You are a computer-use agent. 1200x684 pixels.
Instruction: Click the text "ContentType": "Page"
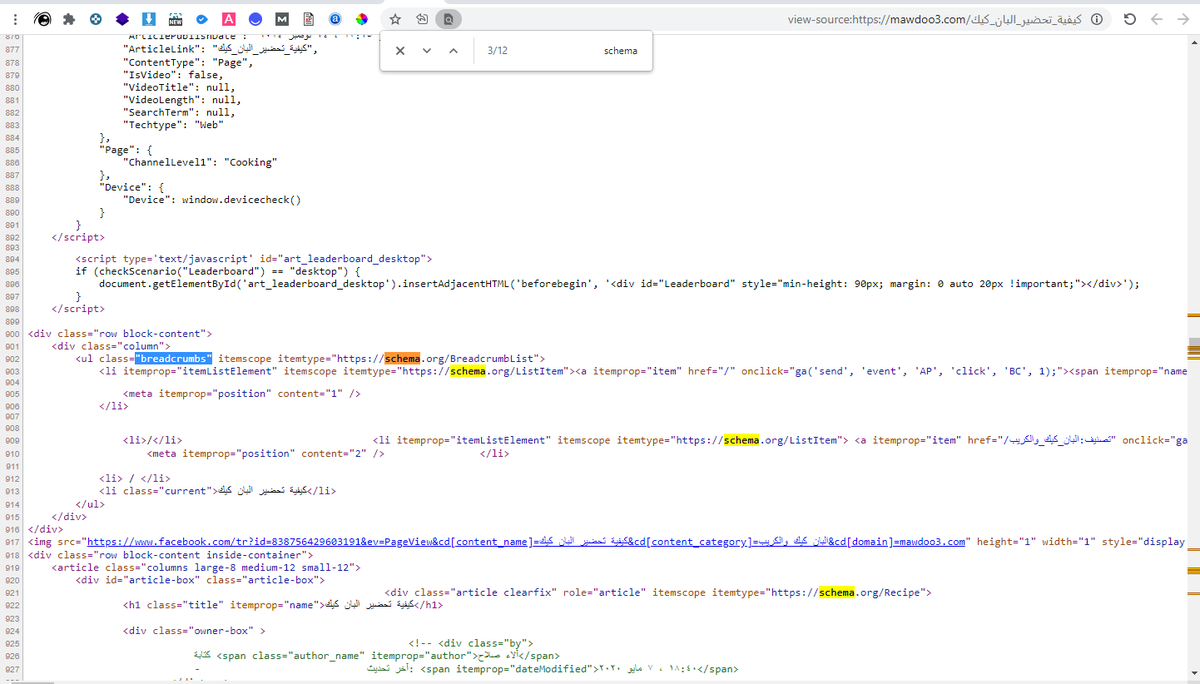click(x=187, y=62)
